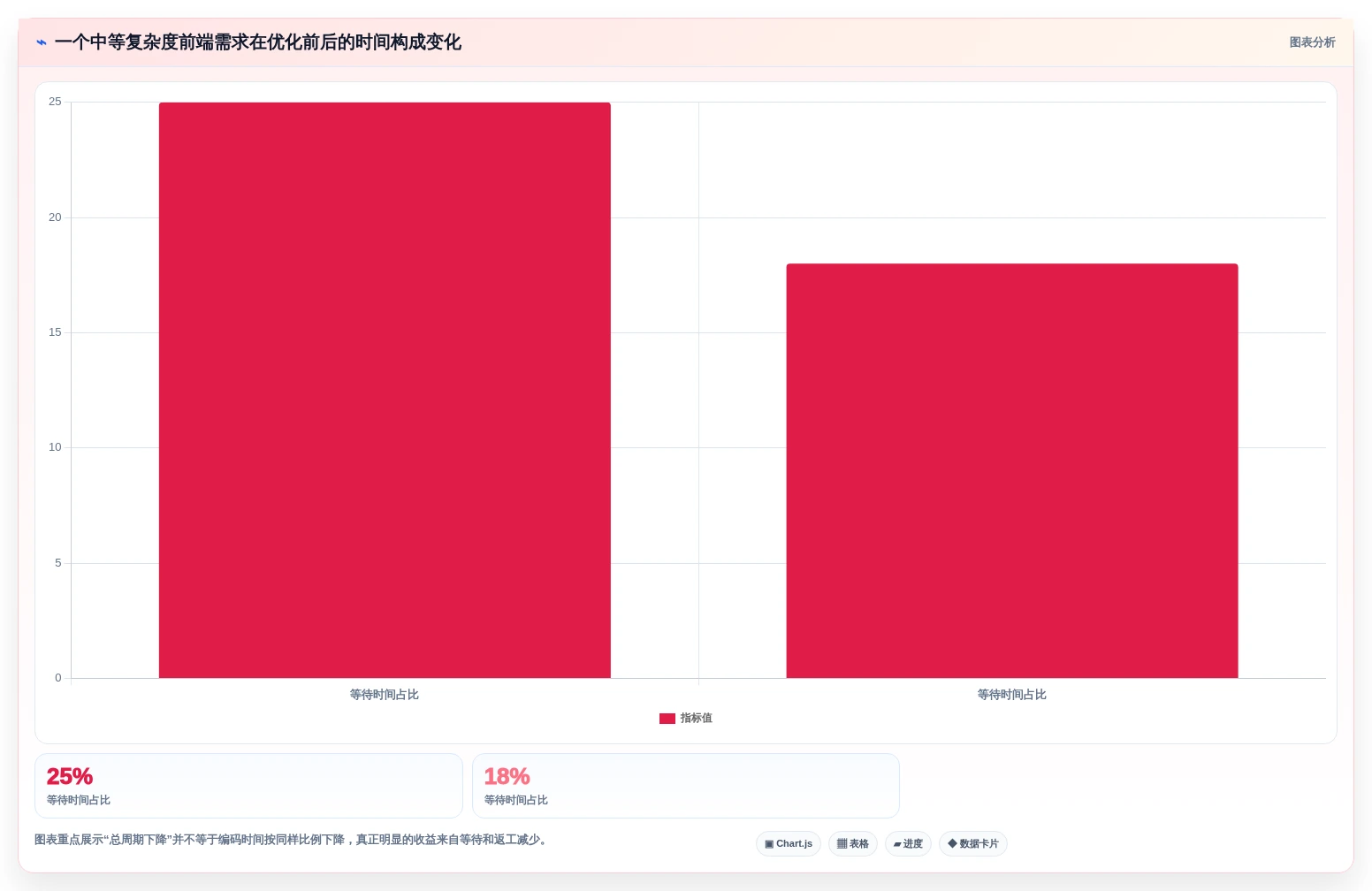Click the shorter 18 value bar
The image size is (1372, 891).
point(1012,471)
